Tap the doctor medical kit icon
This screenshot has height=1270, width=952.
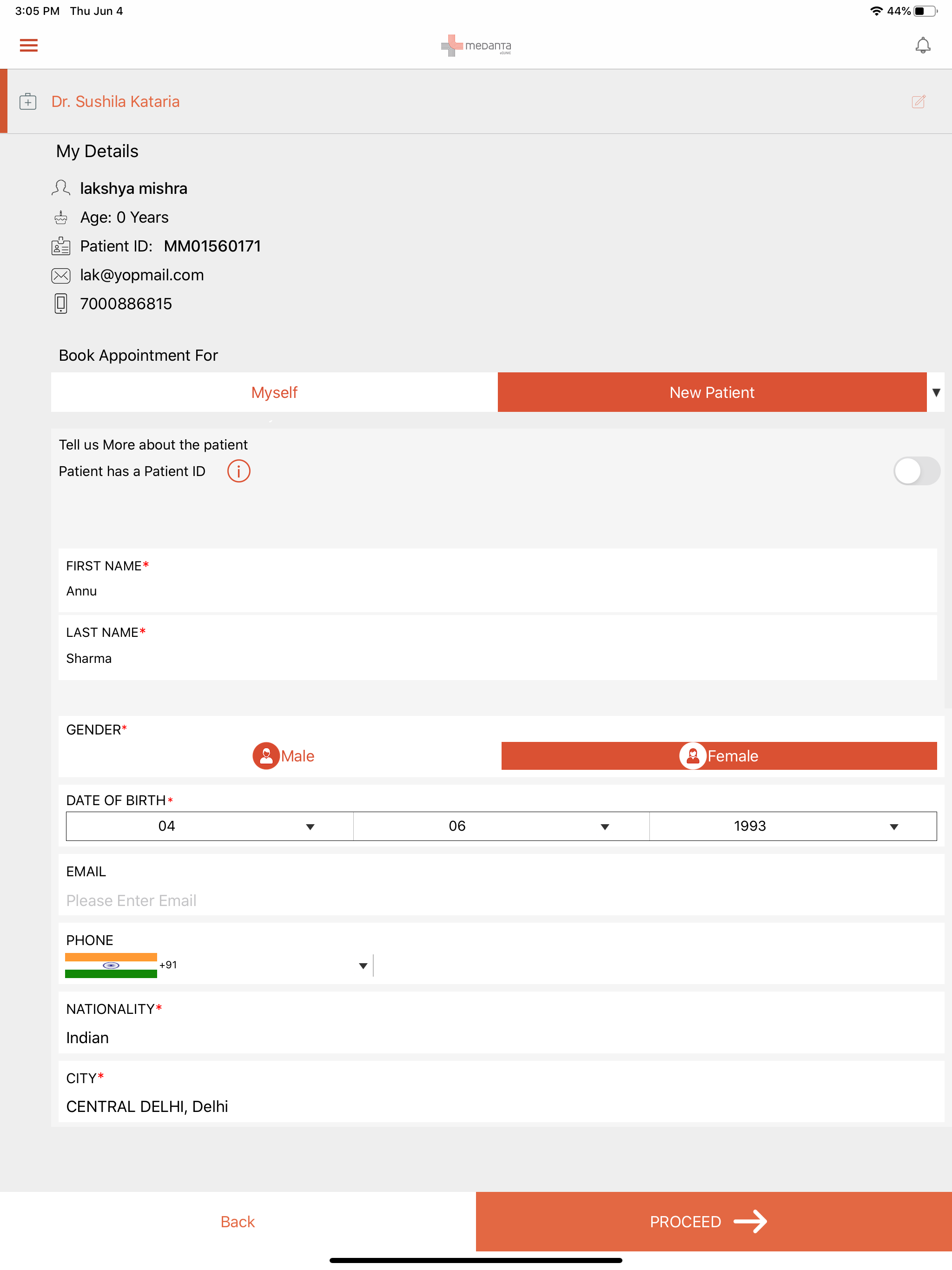click(x=27, y=102)
